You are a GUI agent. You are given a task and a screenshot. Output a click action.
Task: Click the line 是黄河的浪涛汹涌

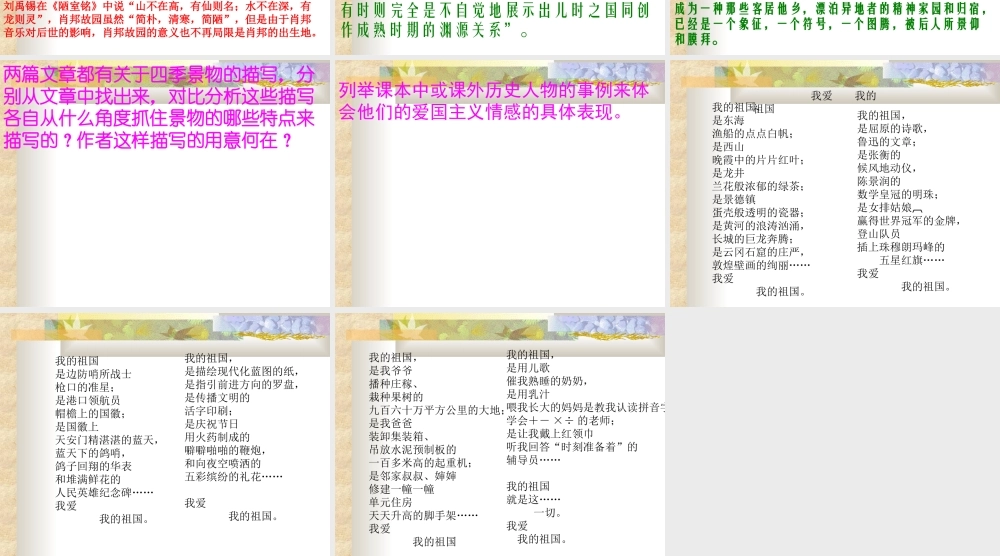tap(758, 226)
